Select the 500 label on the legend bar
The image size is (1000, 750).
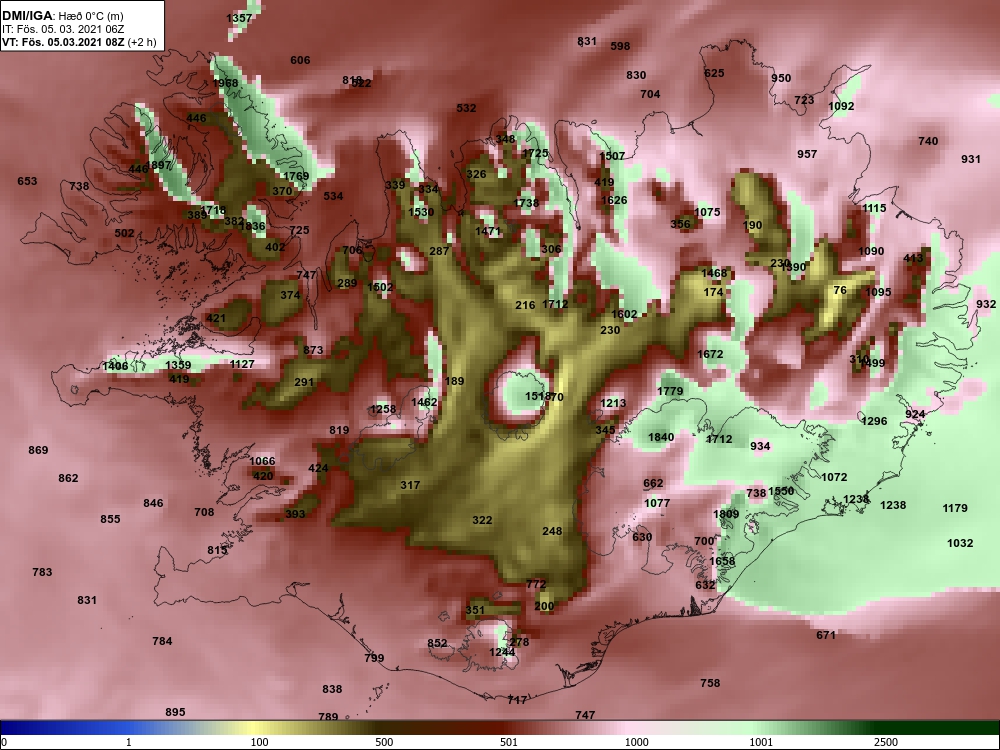point(385,742)
